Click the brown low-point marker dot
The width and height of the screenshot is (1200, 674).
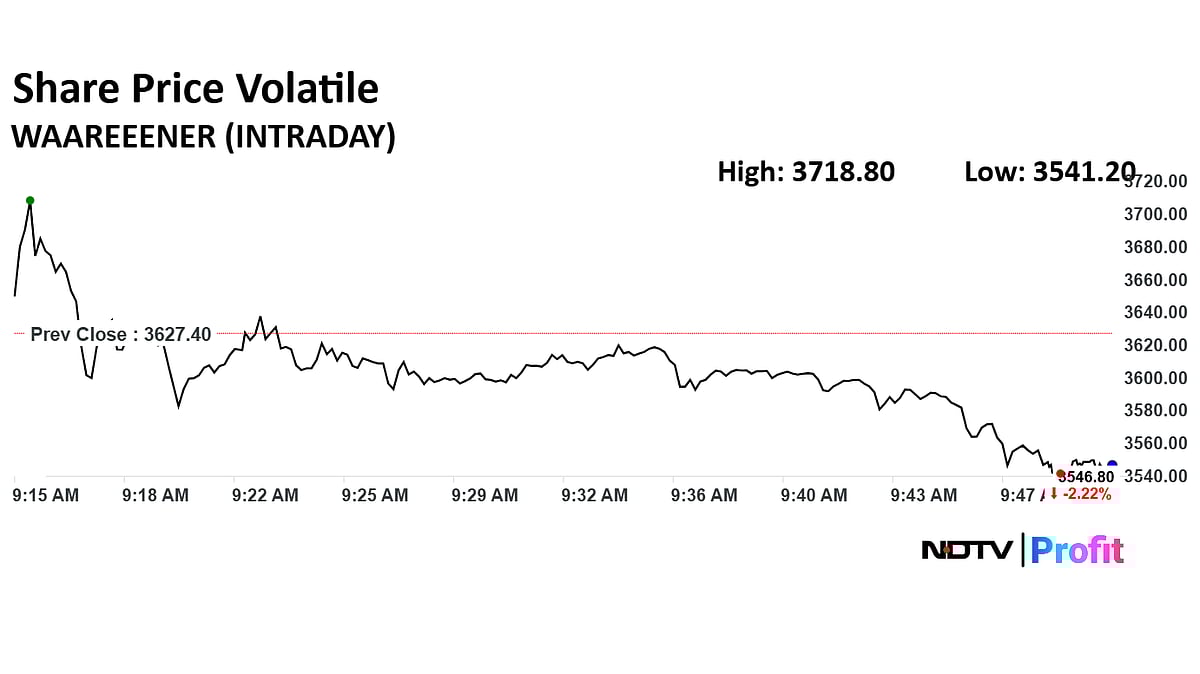pos(1060,474)
